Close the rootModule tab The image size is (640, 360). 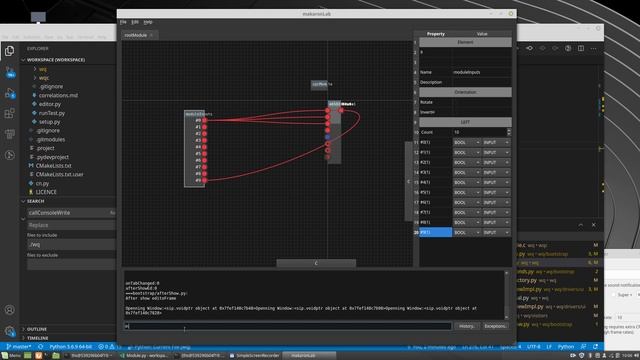click(151, 36)
